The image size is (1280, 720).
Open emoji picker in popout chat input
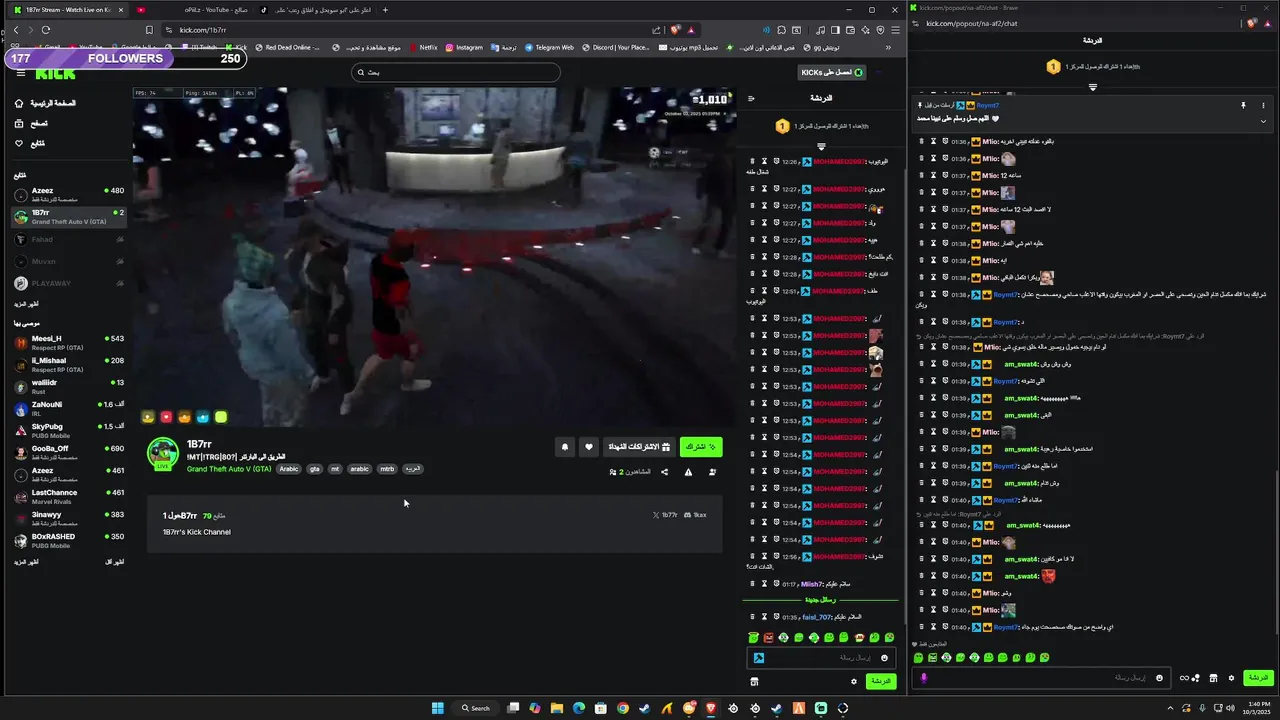[x=1159, y=678]
